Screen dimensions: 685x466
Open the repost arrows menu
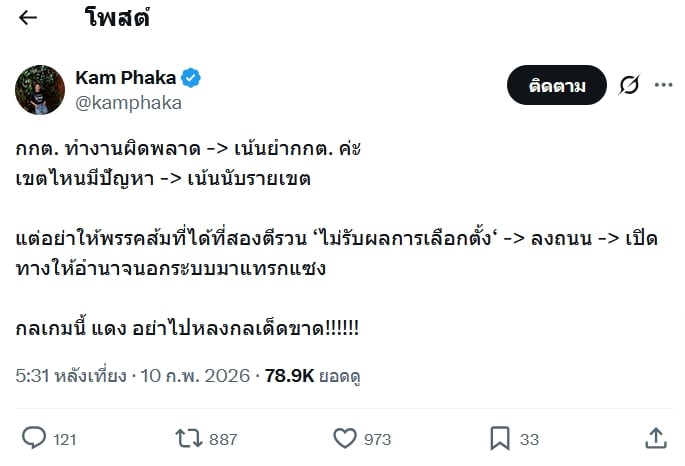point(187,438)
